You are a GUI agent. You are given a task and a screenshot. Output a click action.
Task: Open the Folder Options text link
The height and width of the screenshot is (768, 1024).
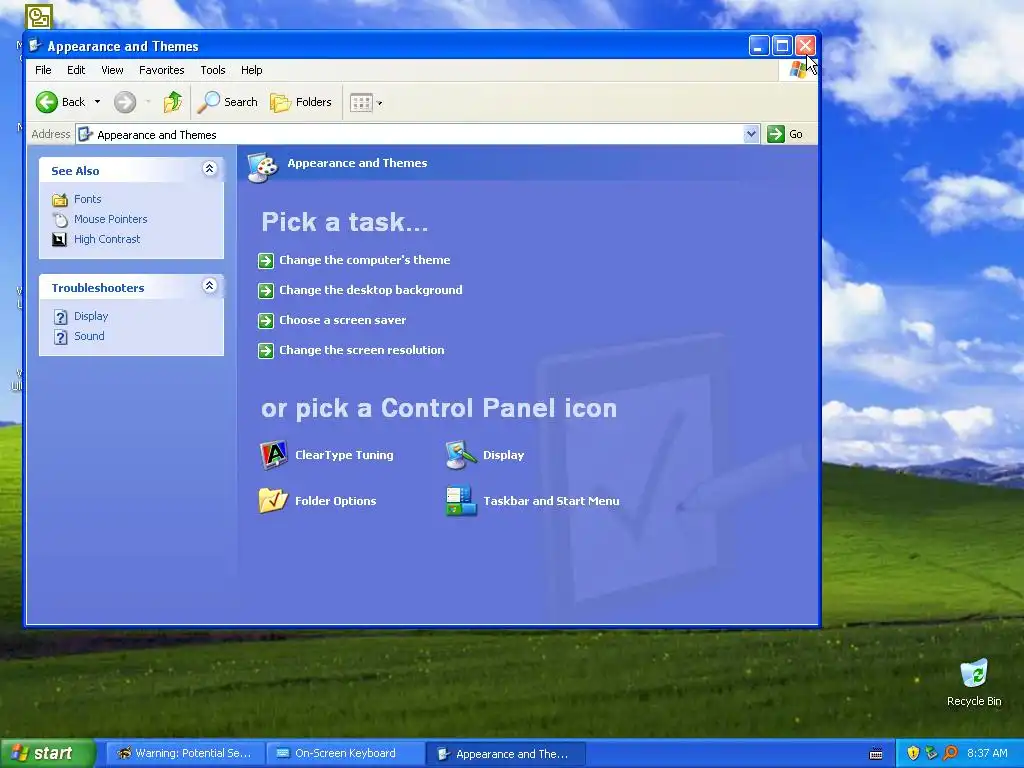pyautogui.click(x=336, y=501)
